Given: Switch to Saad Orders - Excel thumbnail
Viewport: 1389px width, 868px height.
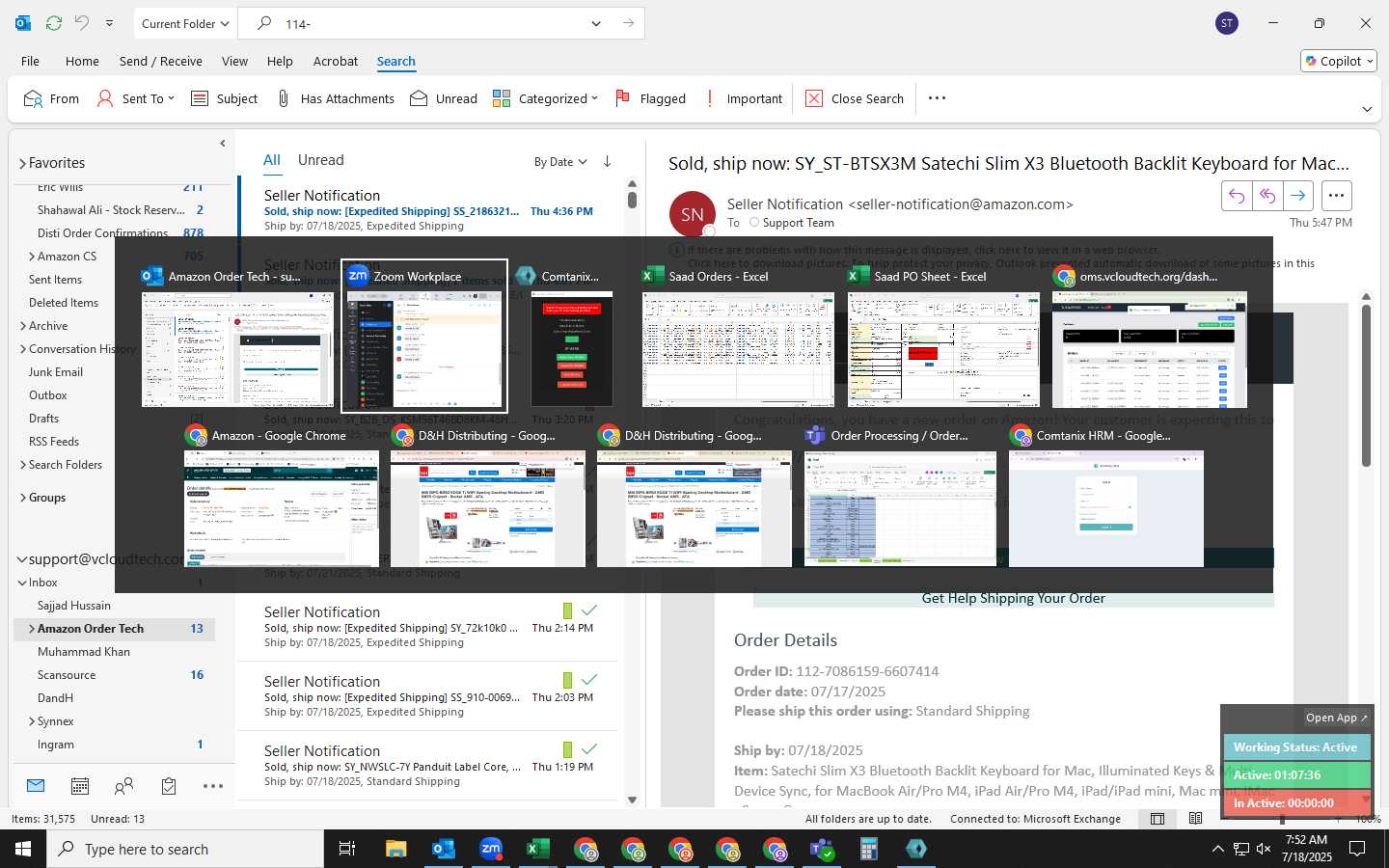Looking at the screenshot, I should tap(738, 337).
